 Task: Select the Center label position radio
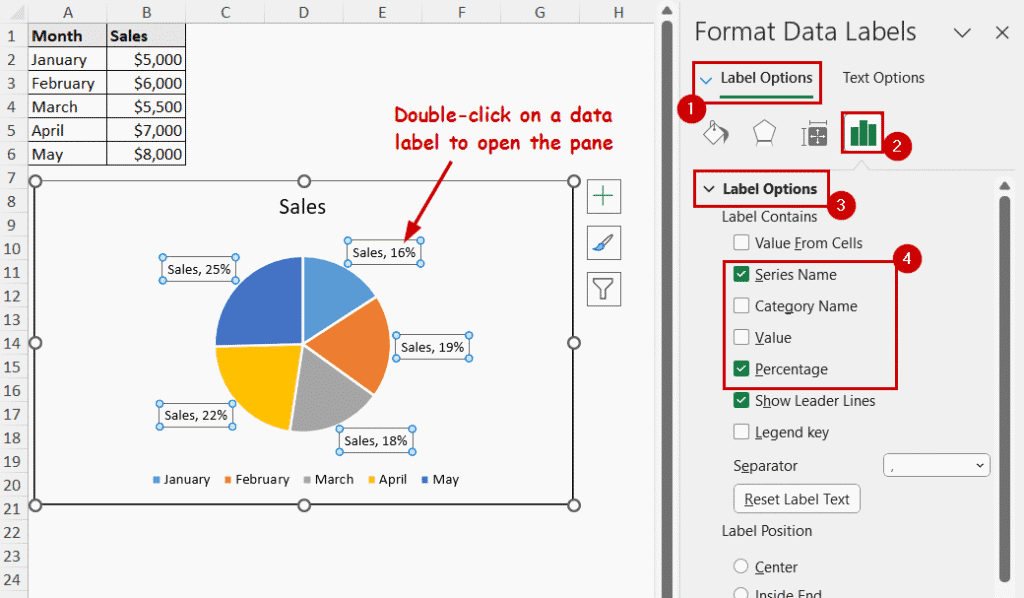pos(740,566)
